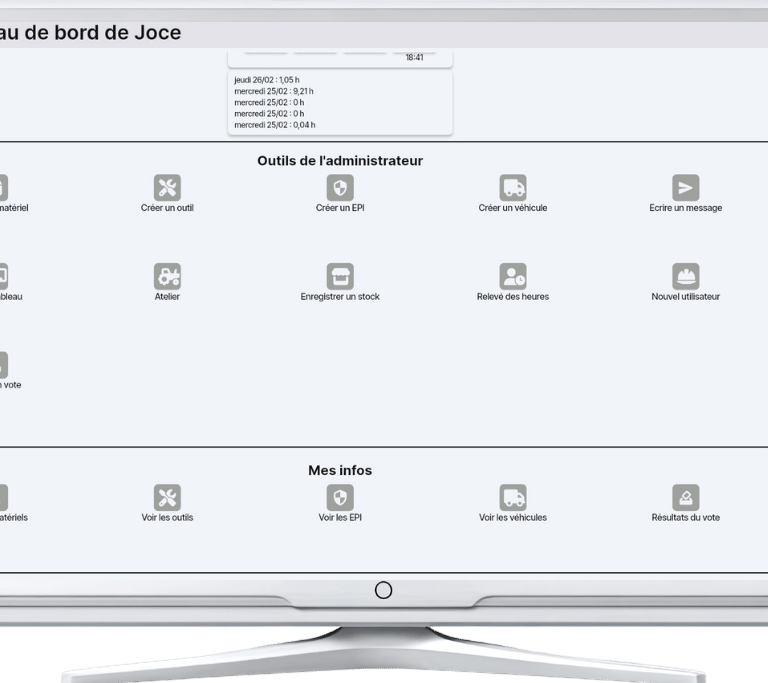Open the Résultats du vote icon
Screen dimensions: 768x683
tap(686, 497)
